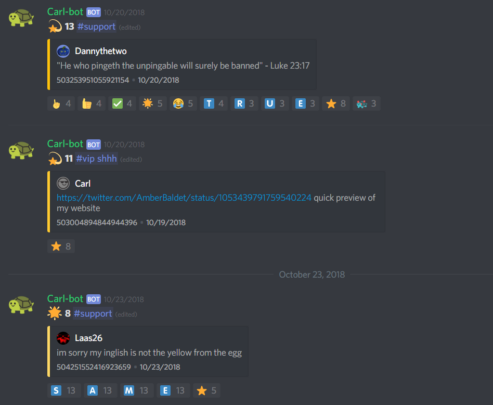Open the #vip shhh channel mention
Image resolution: width=493 pixels, height=405 pixels.
96,159
